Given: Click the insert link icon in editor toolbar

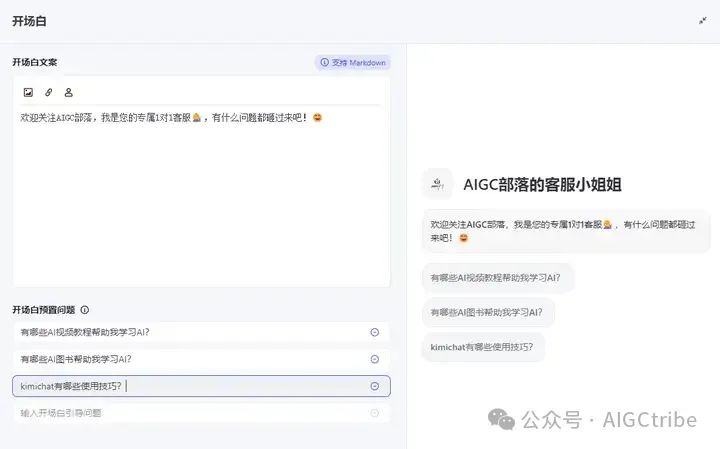Looking at the screenshot, I should [48, 92].
